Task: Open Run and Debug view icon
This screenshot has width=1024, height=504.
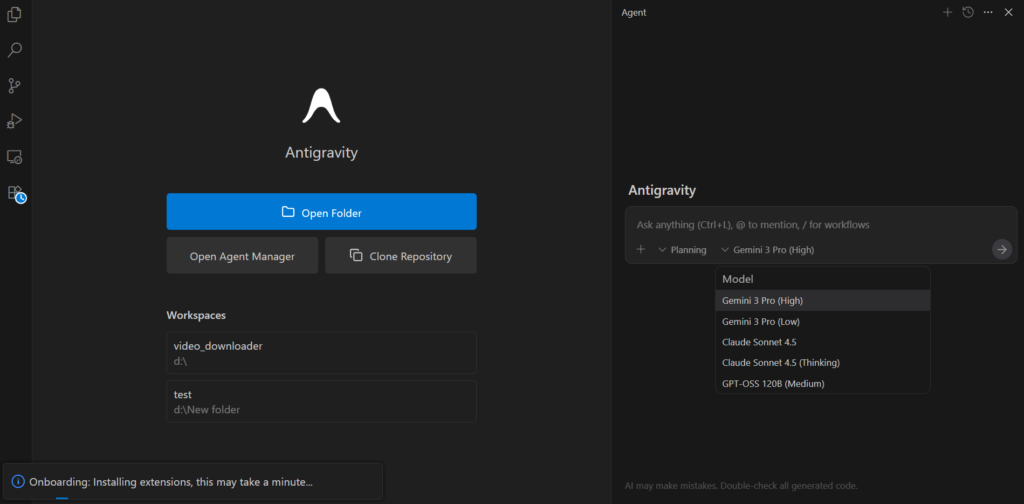Action: click(x=15, y=121)
